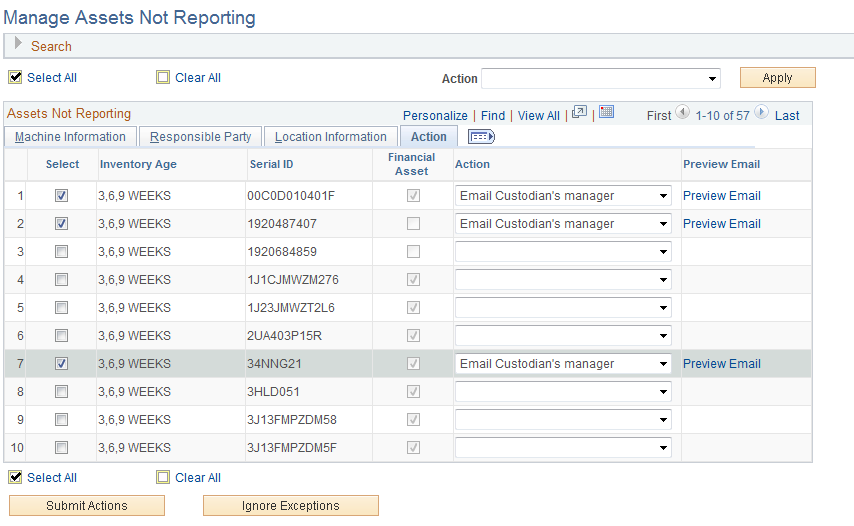The width and height of the screenshot is (854, 526).
Task: Open Action dropdown for serial 00C0D010401F
Action: pos(563,195)
